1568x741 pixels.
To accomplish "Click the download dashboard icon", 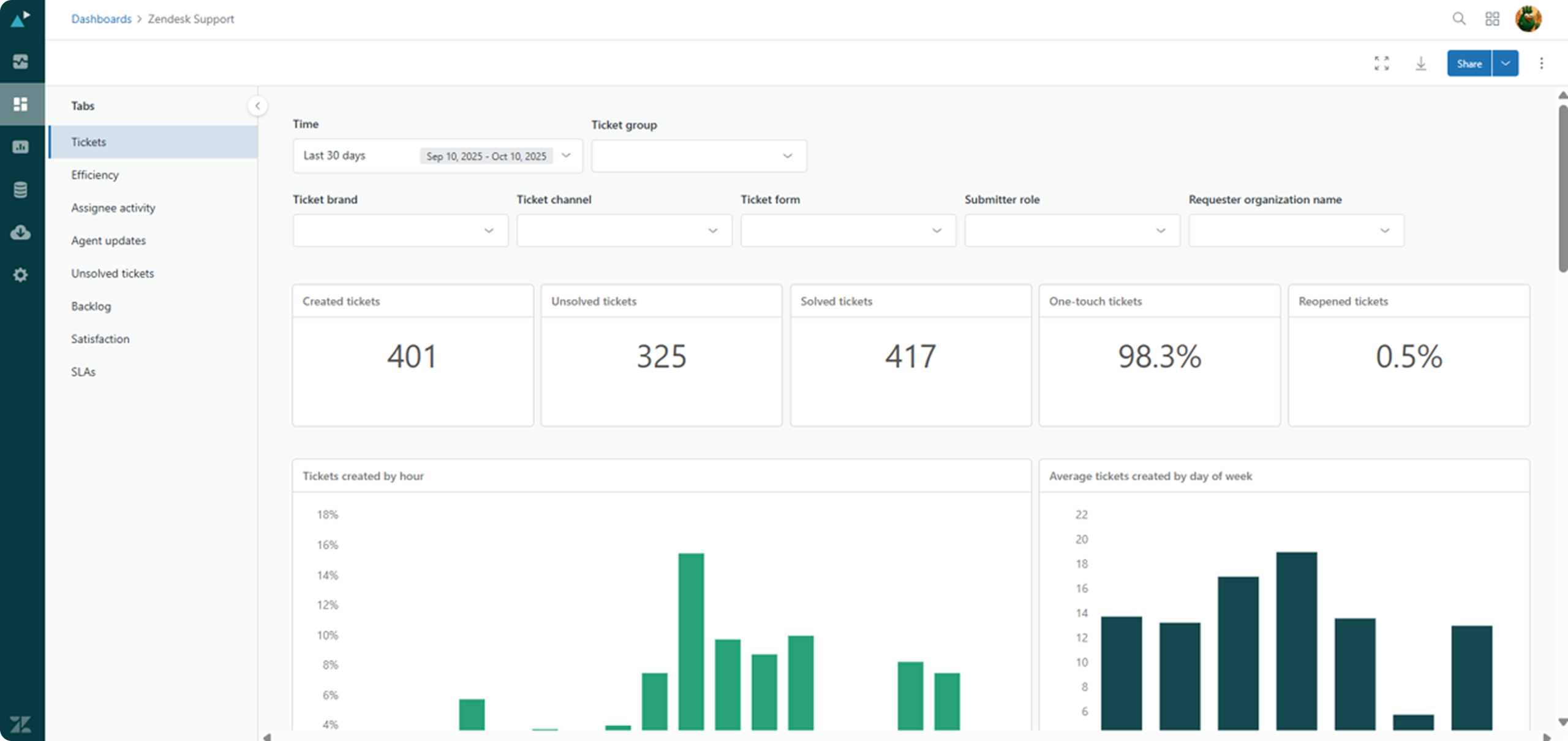I will pyautogui.click(x=1420, y=63).
